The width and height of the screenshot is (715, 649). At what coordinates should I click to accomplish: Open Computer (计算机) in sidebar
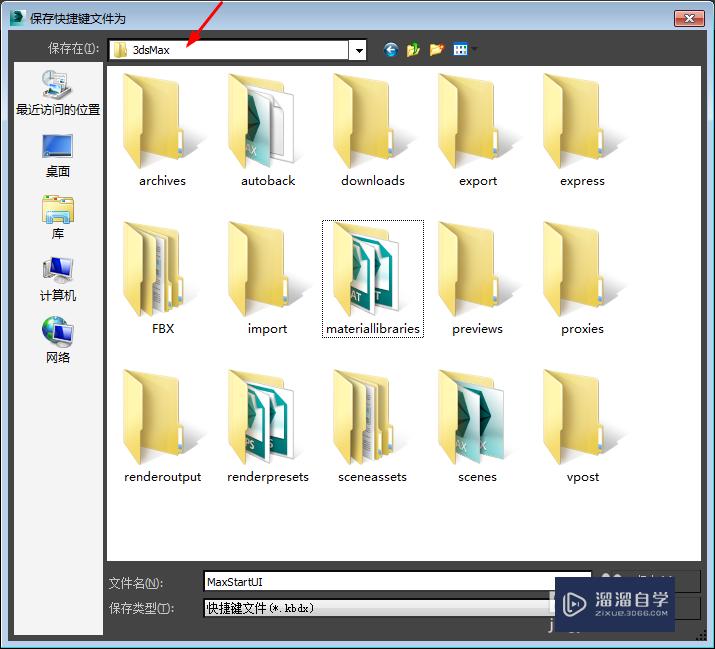pos(58,280)
